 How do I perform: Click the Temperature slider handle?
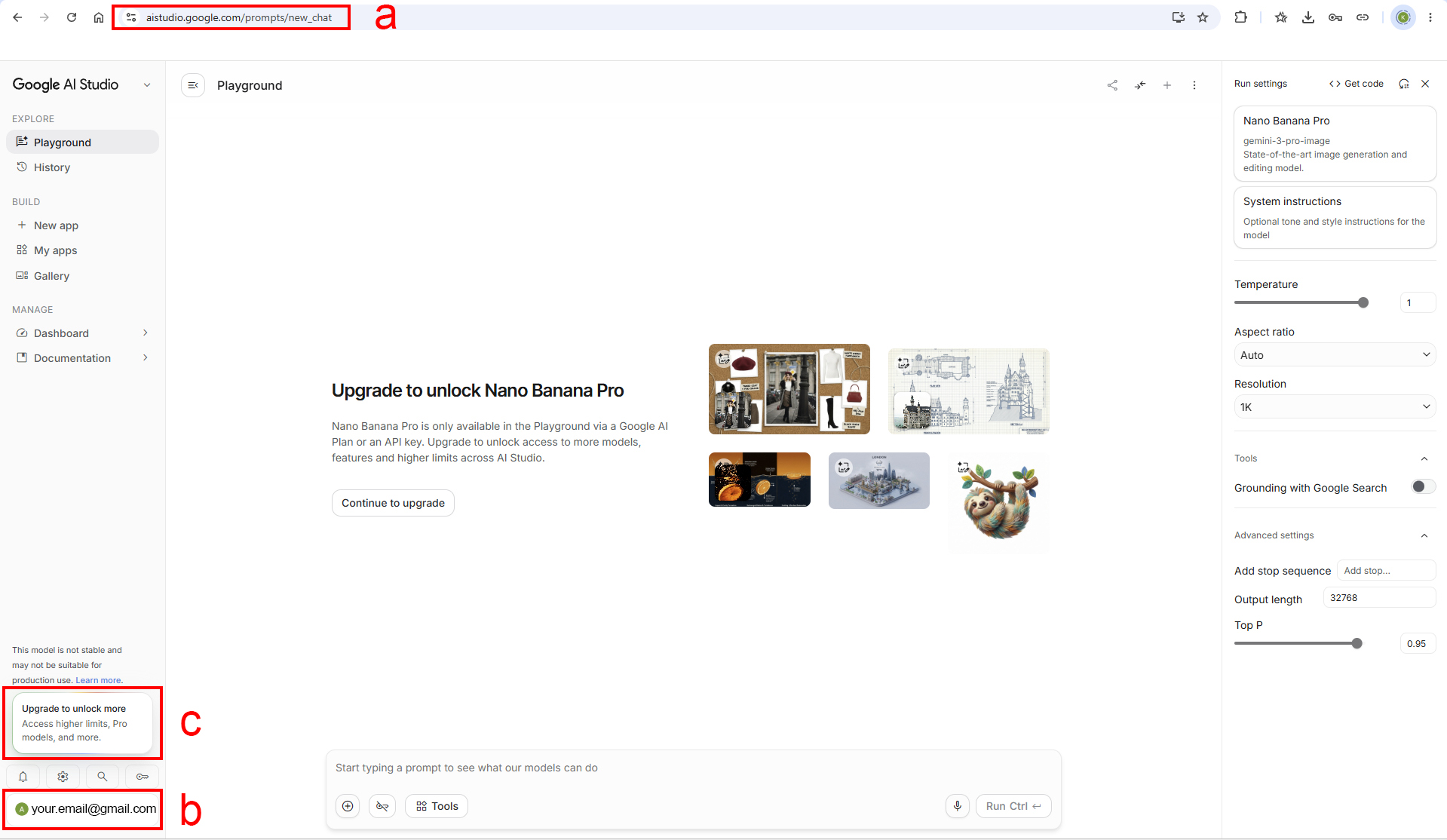pos(1363,302)
